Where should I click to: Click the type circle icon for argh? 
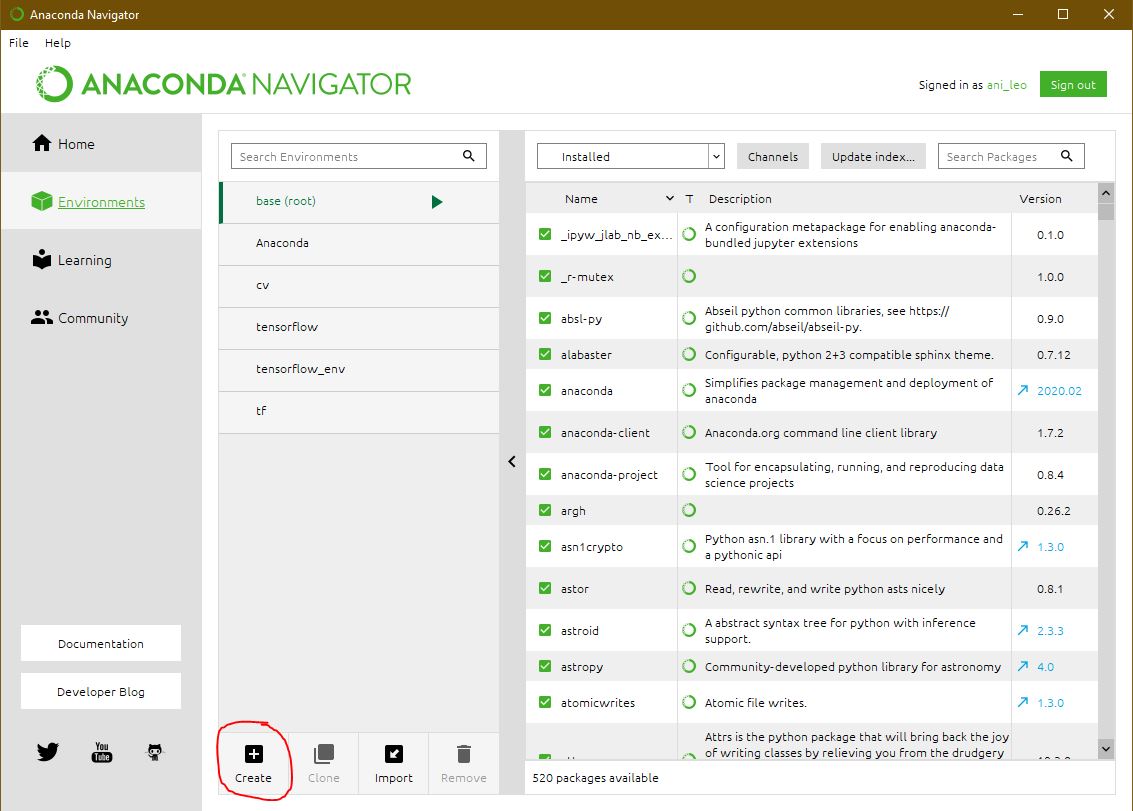689,510
